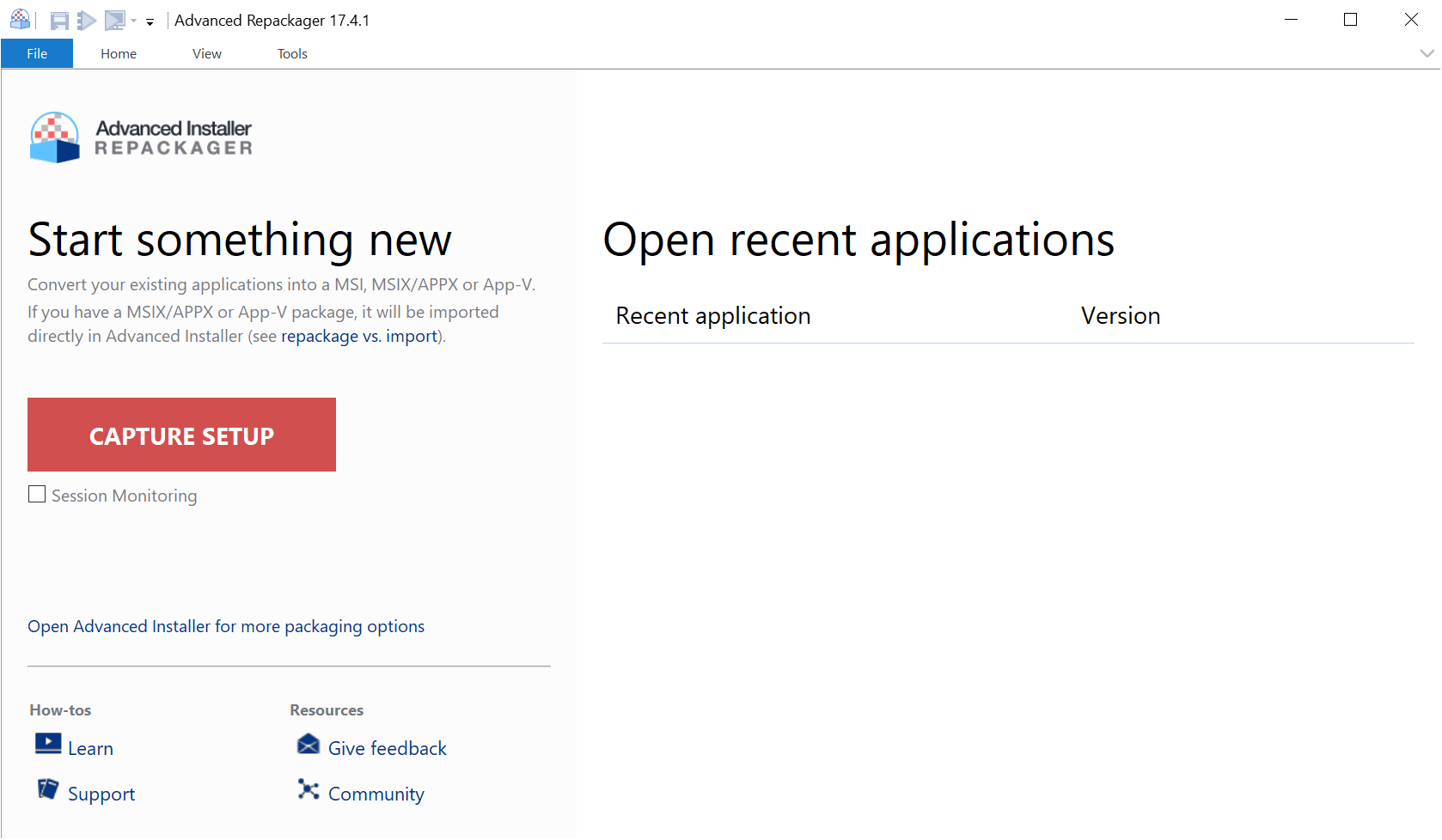Open the dropdown arrow next to Run in VM icon
The height and width of the screenshot is (840, 1442).
134,21
